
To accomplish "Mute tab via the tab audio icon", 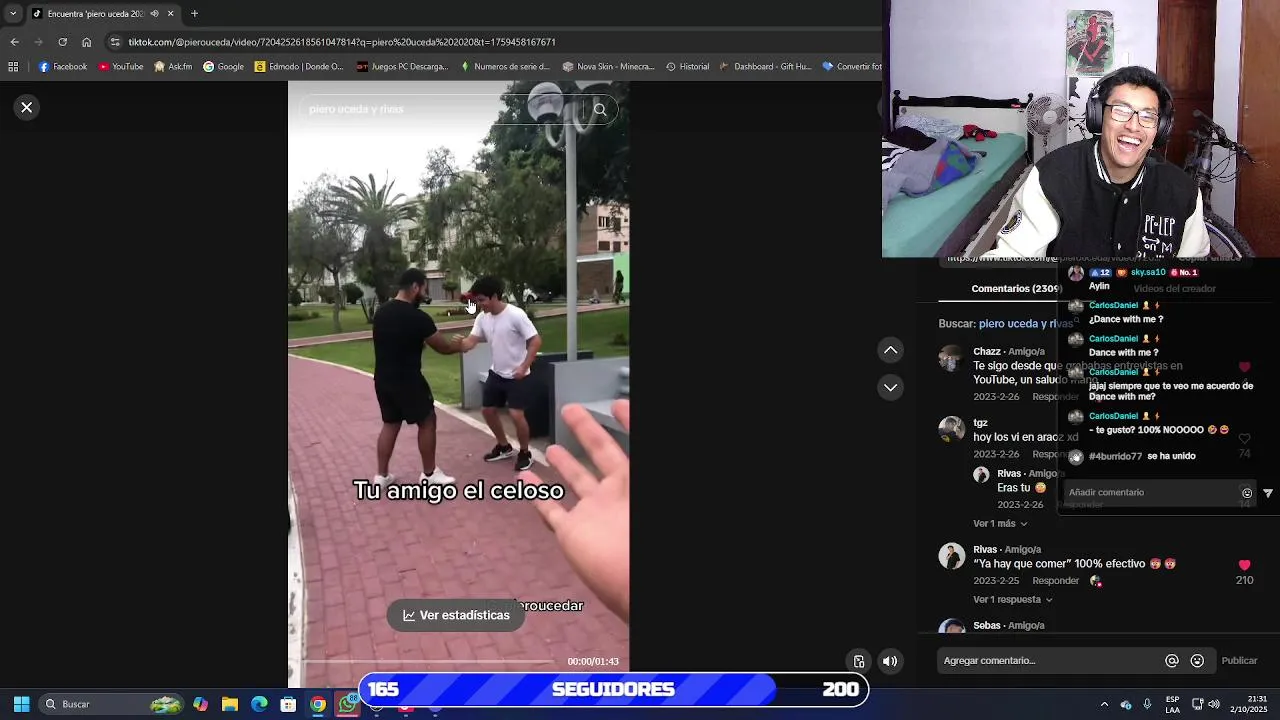I will [153, 14].
